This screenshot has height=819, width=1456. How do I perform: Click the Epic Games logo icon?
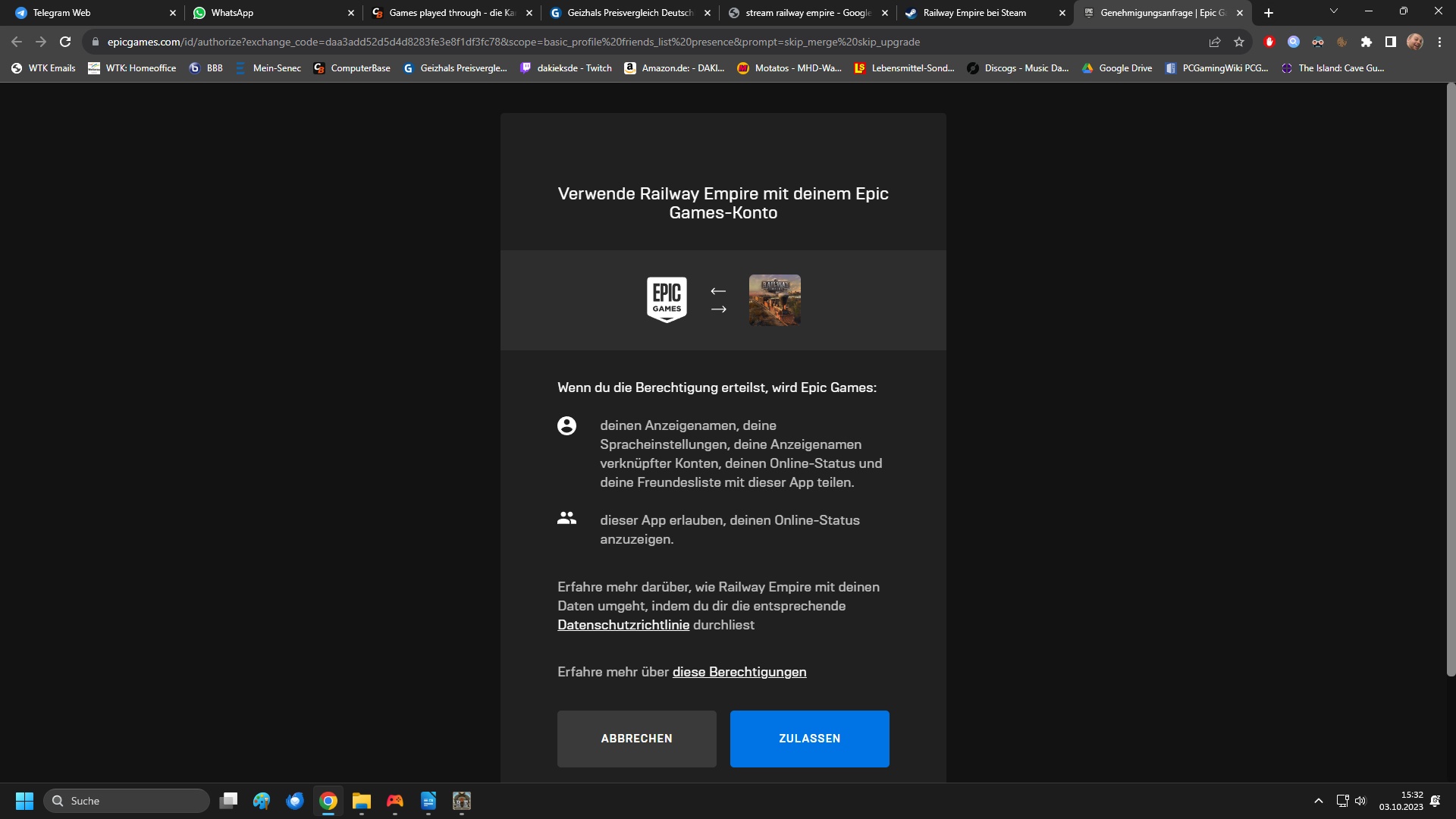(667, 300)
